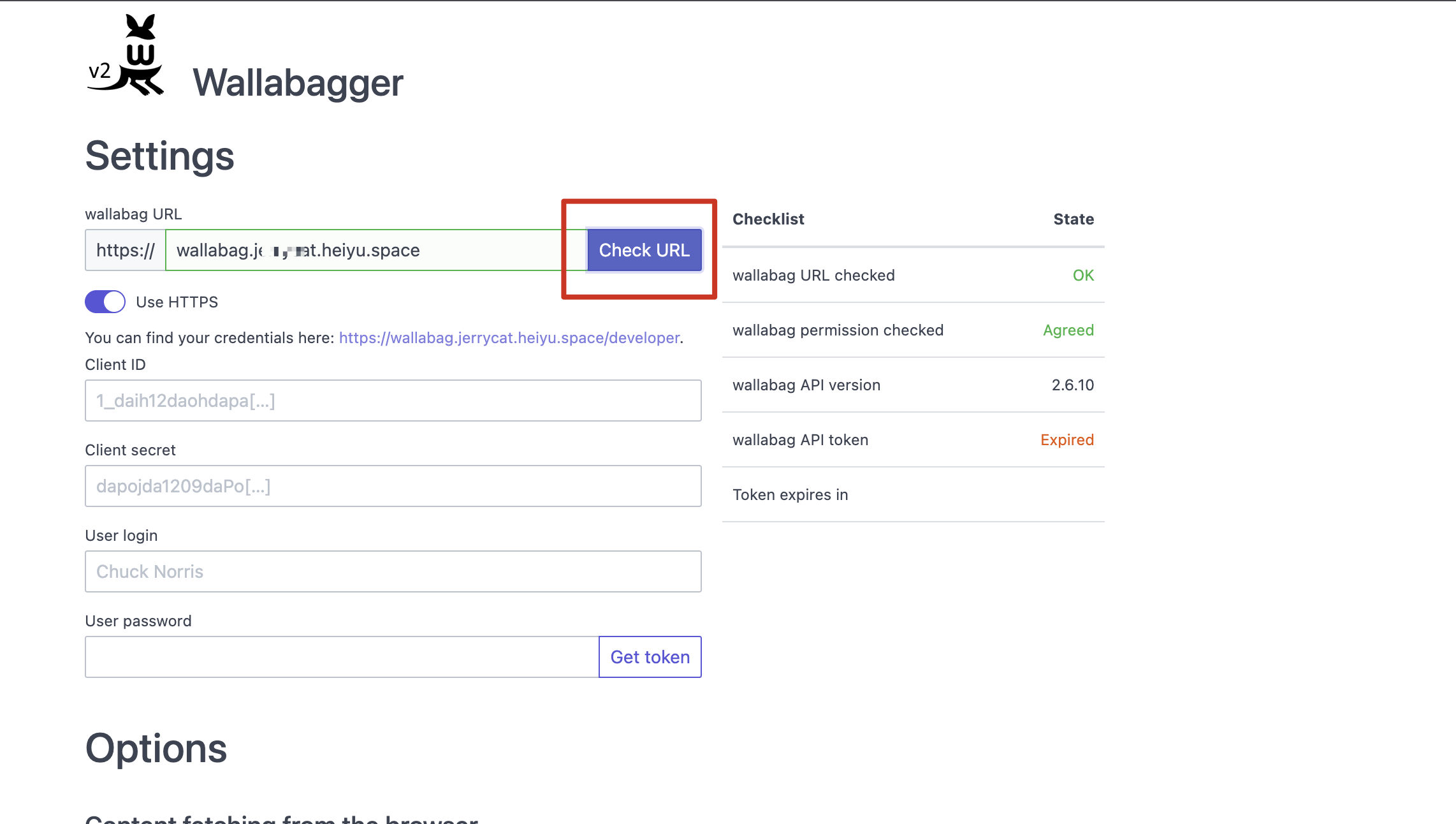The image size is (1456, 824).
Task: Click the Client ID input field
Action: [393, 401]
